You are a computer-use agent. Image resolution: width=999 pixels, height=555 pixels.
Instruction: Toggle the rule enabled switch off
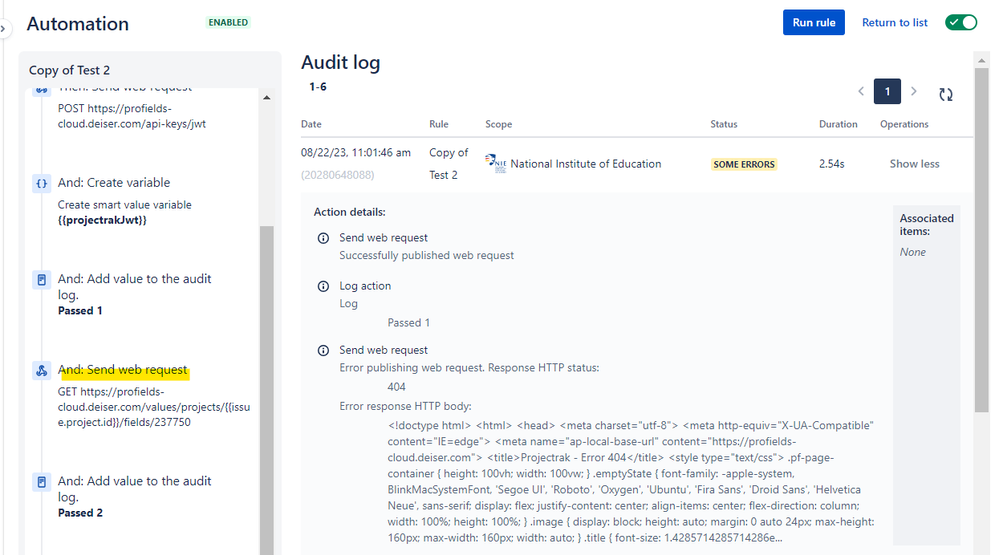[x=961, y=22]
